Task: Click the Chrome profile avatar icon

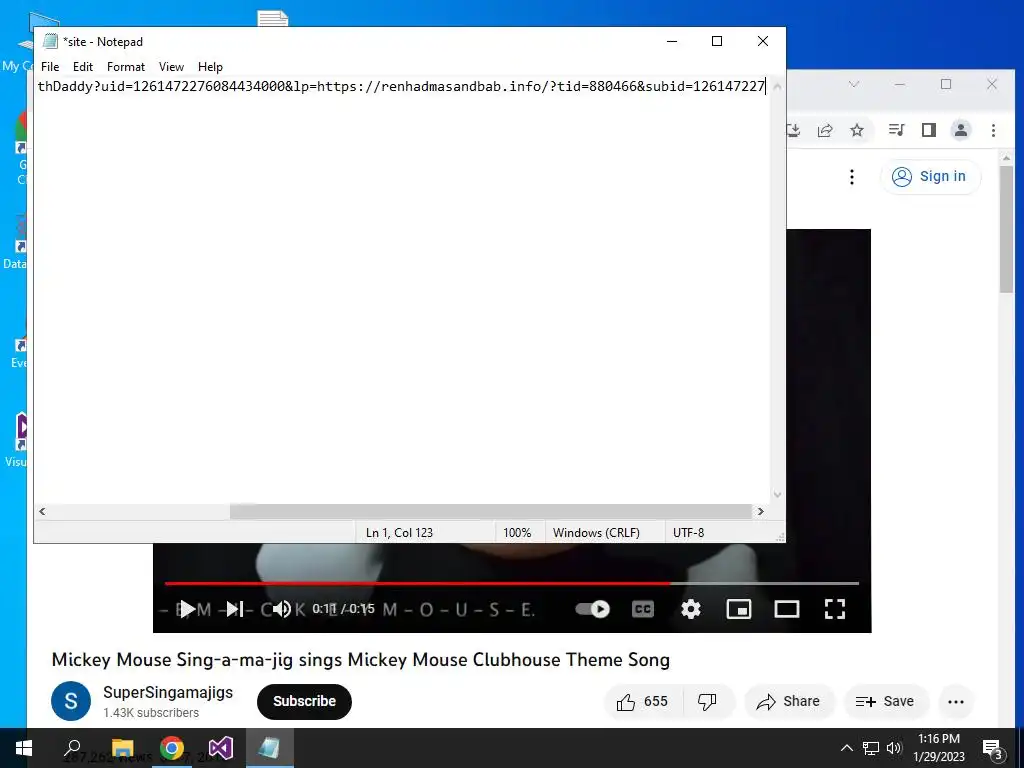Action: (961, 131)
